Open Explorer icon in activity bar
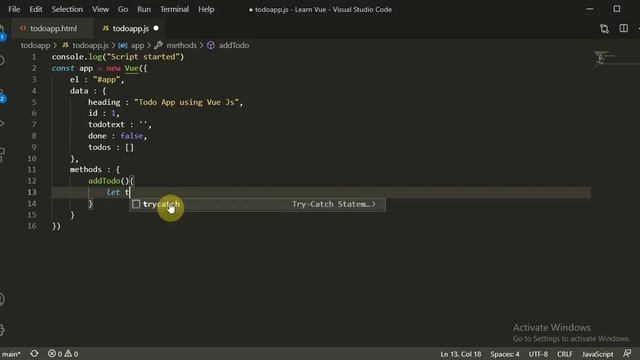Screen dimensions: 640x360 [2, 33]
